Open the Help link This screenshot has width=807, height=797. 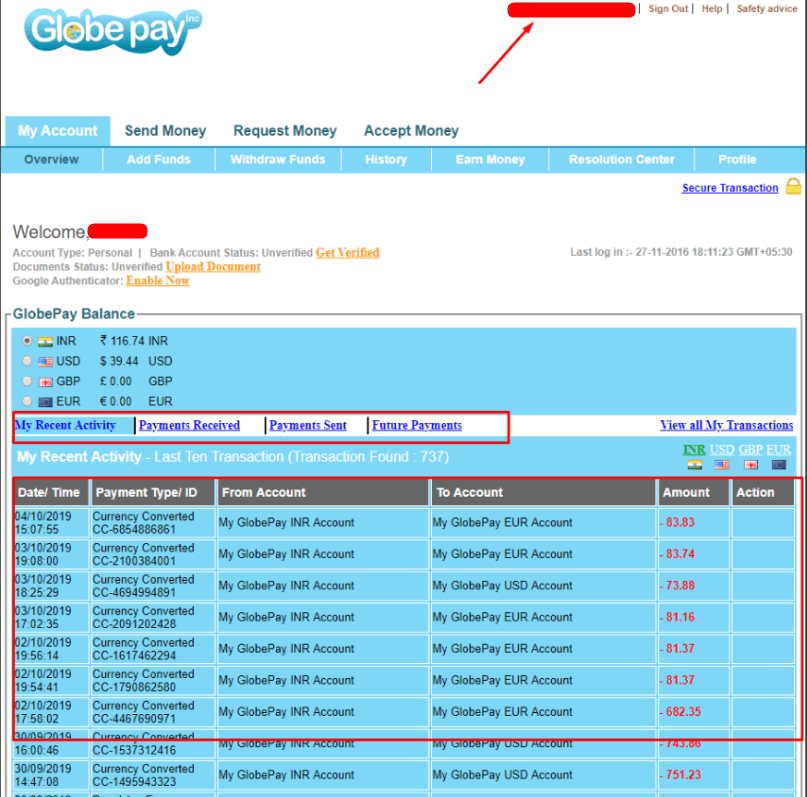pyautogui.click(x=712, y=9)
